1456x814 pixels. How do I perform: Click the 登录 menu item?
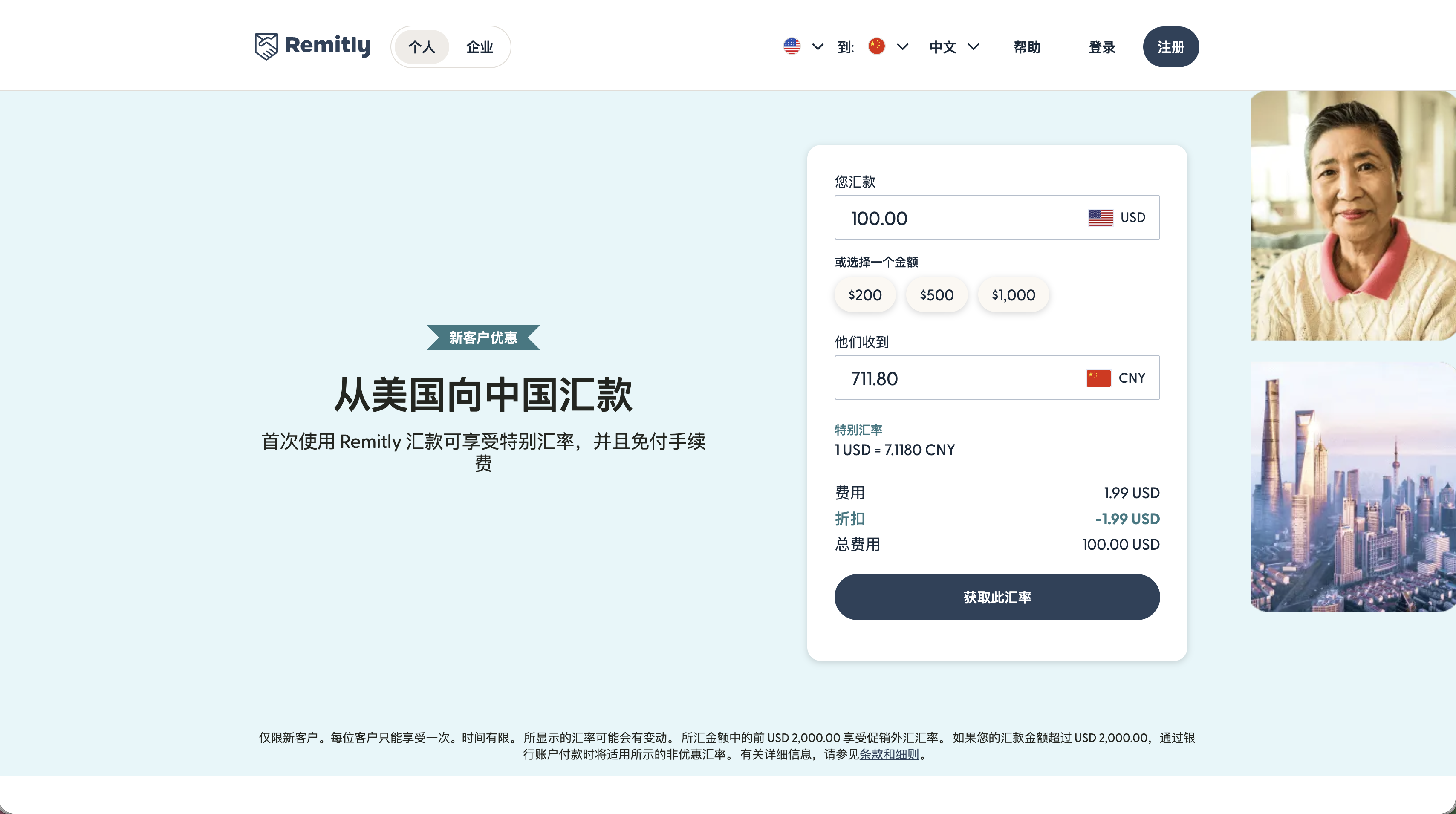(x=1101, y=47)
